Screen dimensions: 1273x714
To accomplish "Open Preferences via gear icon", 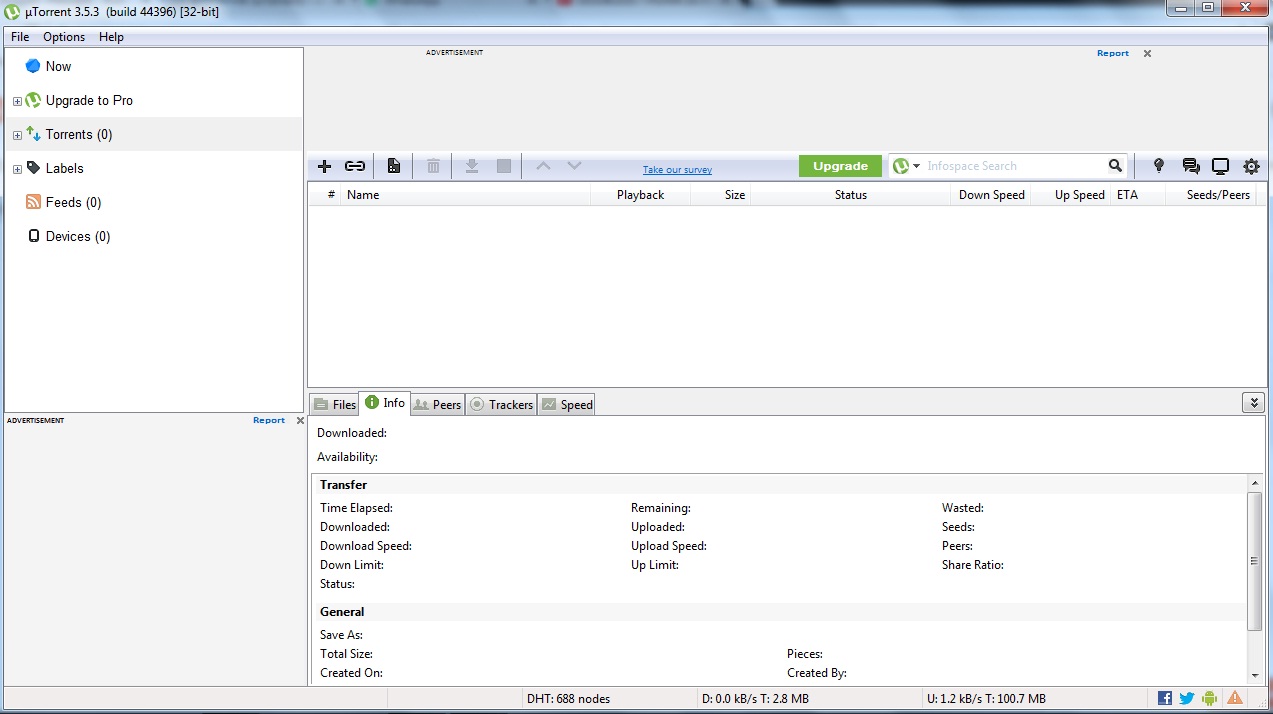I will (x=1251, y=166).
